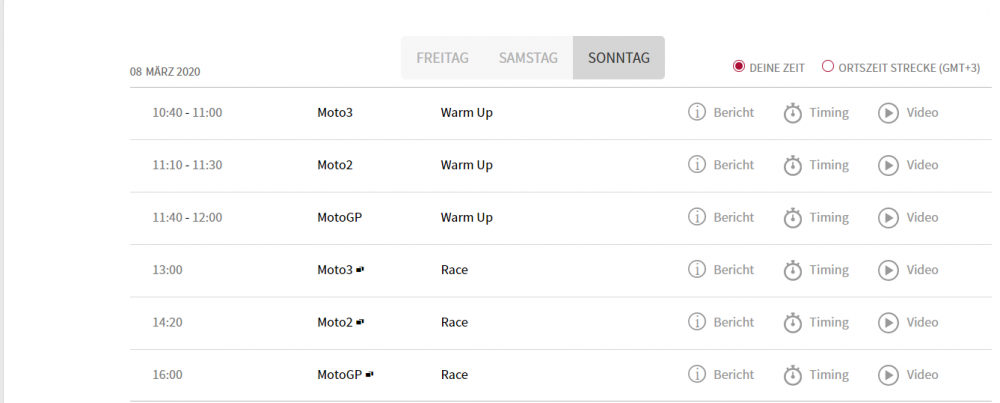Open the Bericht info icon for Moto3 Warm Up
Image resolution: width=1000 pixels, height=403 pixels.
[696, 112]
